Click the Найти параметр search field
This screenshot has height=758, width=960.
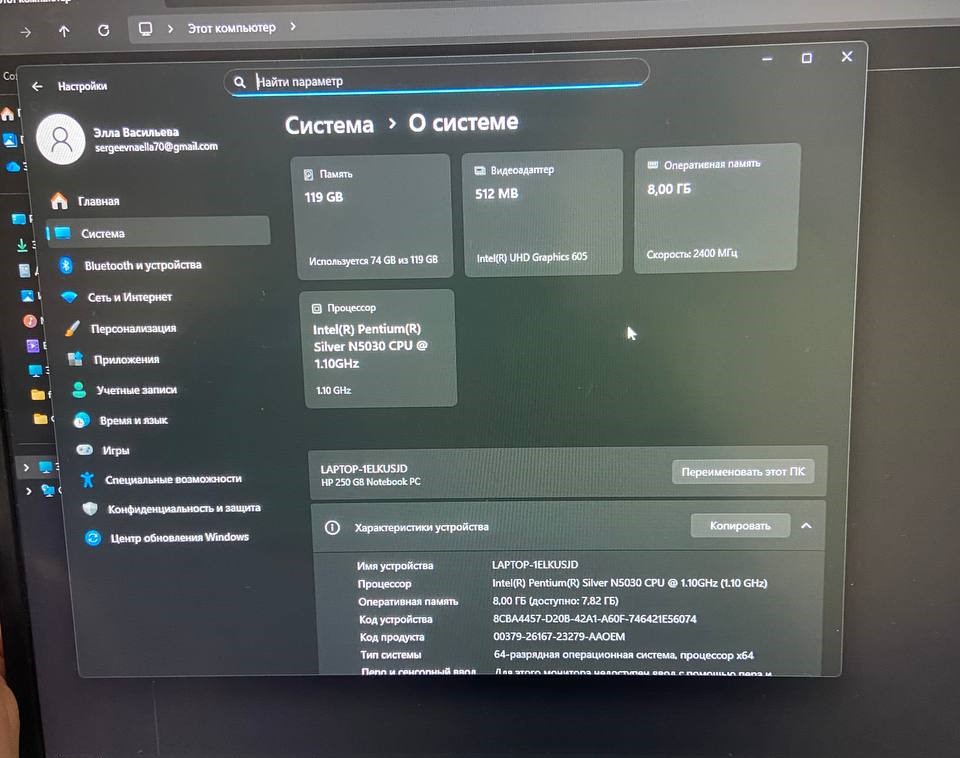pyautogui.click(x=440, y=81)
